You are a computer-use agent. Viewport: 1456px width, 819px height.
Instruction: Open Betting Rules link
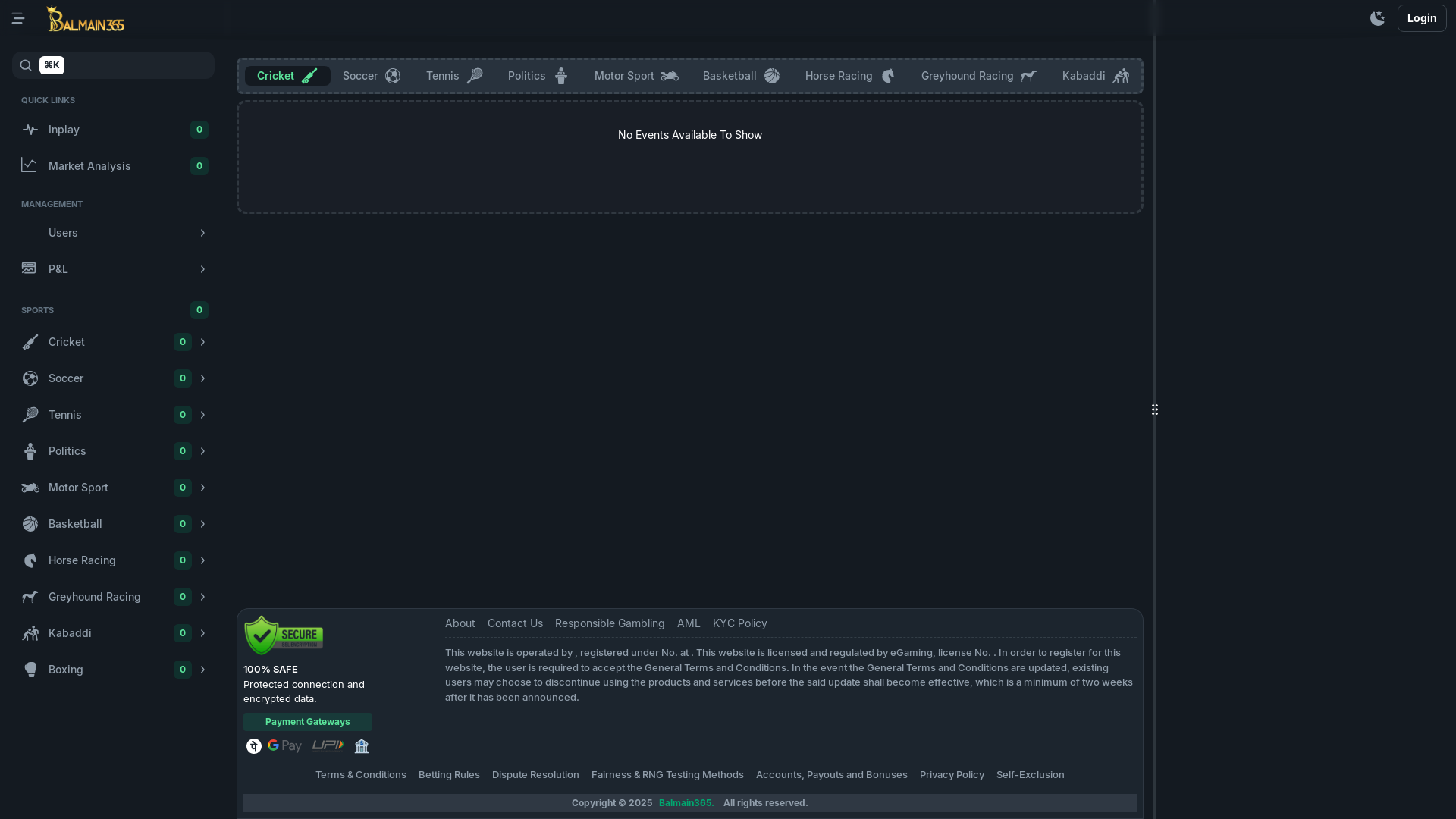coord(449,774)
